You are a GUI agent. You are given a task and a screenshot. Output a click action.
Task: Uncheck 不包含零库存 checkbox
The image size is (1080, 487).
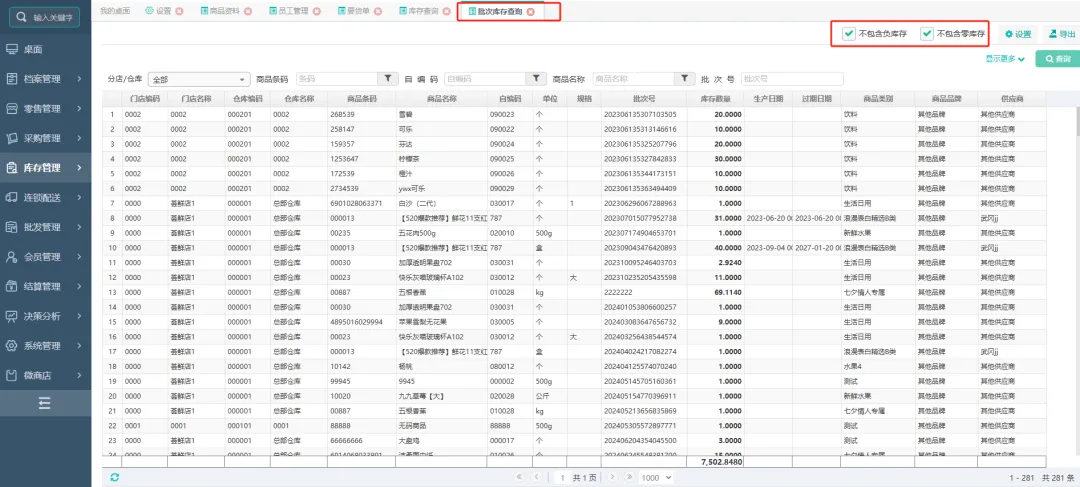927,34
